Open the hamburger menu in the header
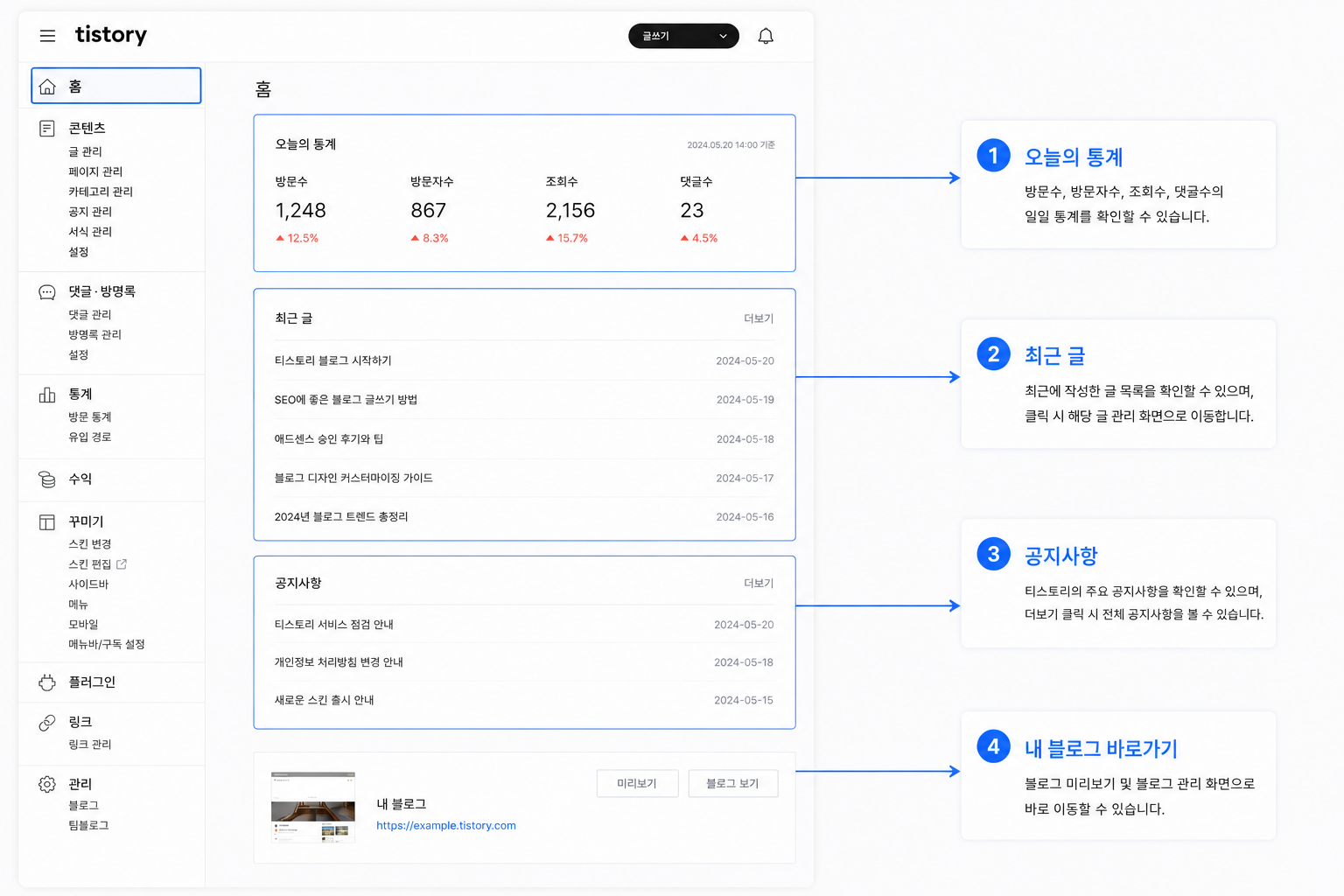This screenshot has height=896, width=1344. pos(47,36)
